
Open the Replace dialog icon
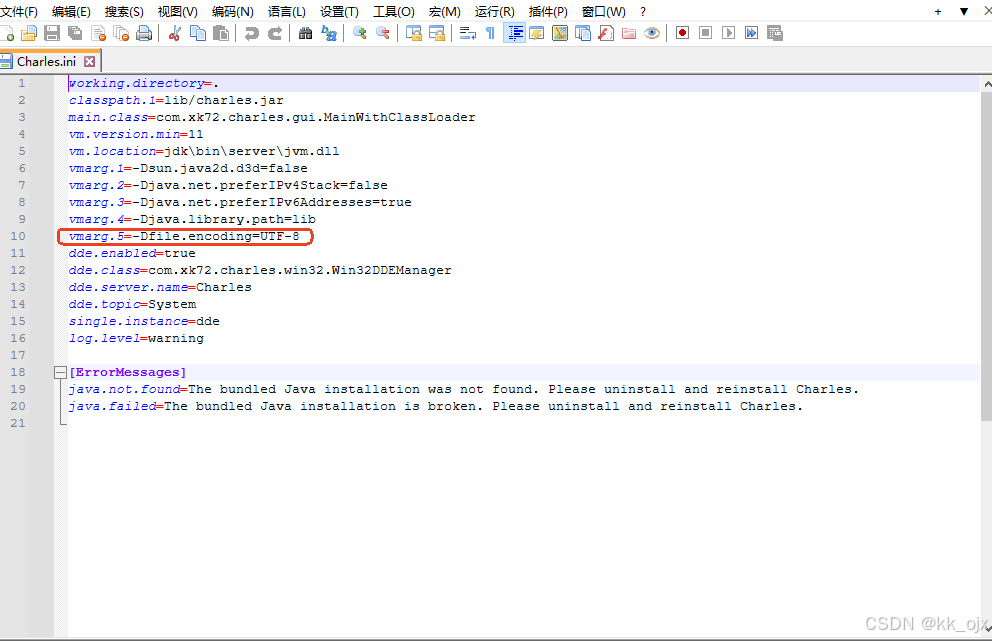pyautogui.click(x=329, y=34)
